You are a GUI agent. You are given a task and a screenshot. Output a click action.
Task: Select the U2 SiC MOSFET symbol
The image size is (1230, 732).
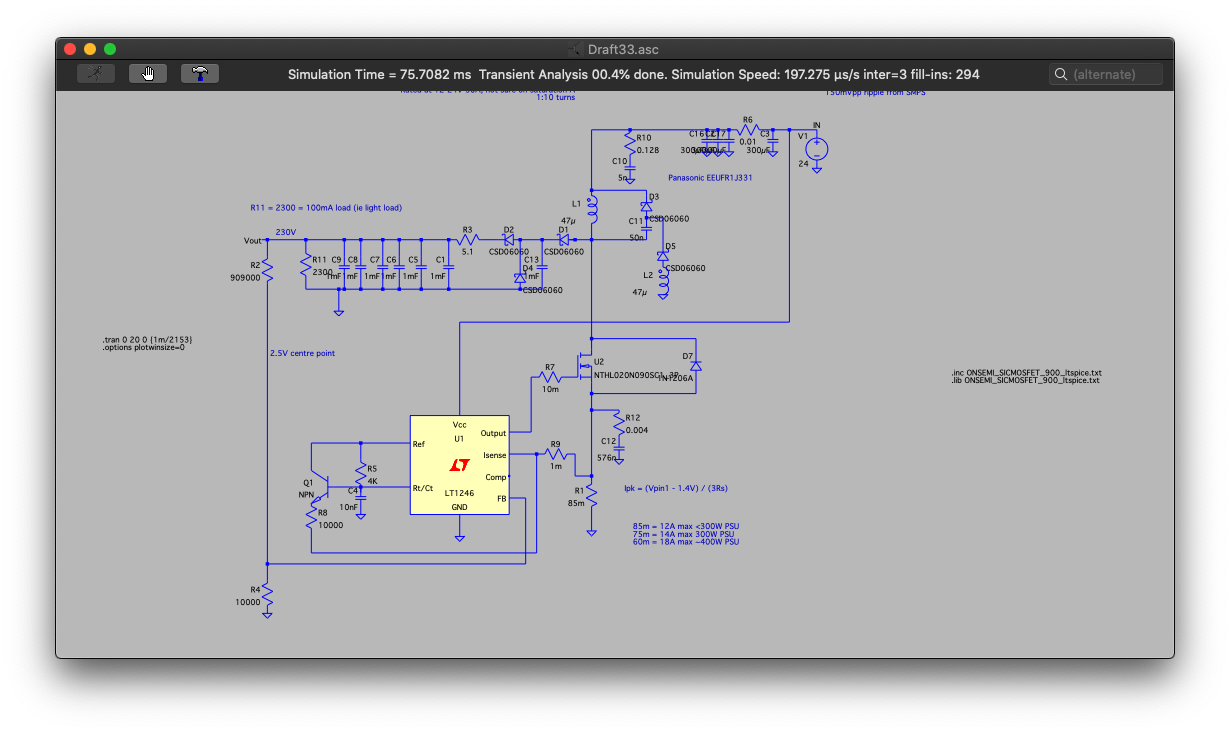pyautogui.click(x=583, y=368)
